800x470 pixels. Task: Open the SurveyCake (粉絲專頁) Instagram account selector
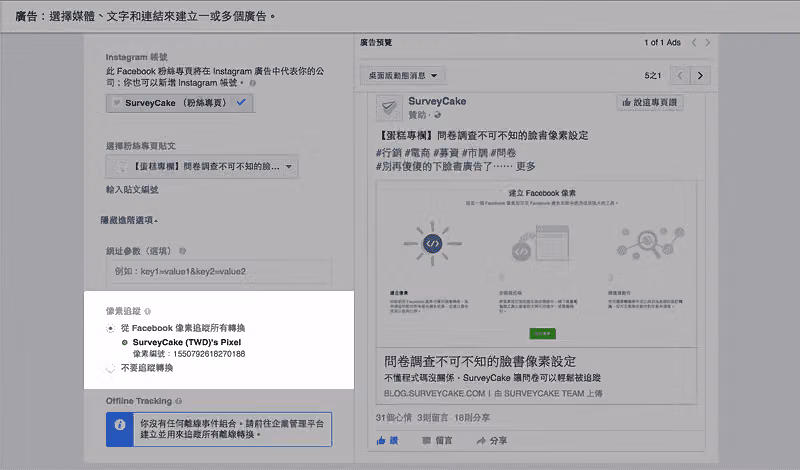tap(180, 103)
